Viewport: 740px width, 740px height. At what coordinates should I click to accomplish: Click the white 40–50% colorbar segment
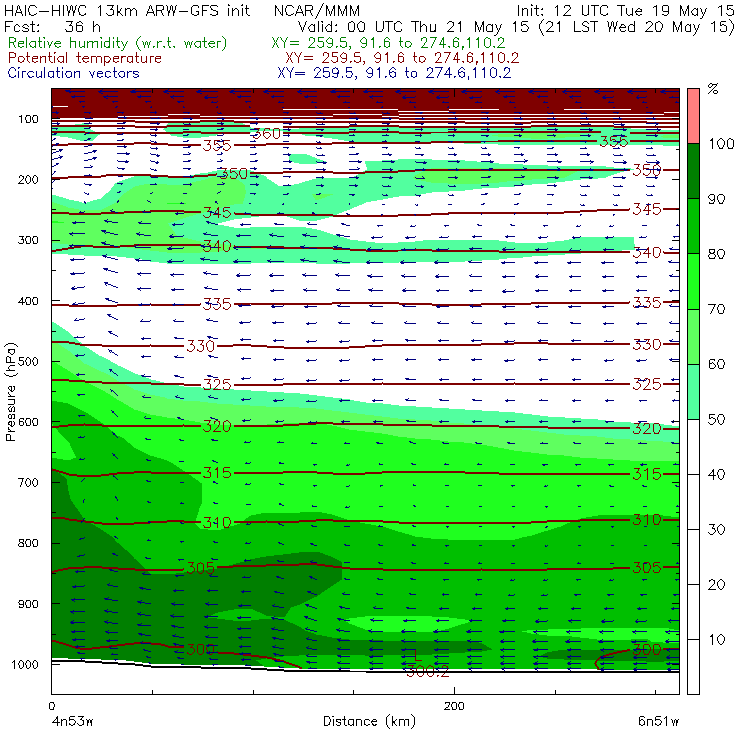[x=693, y=446]
